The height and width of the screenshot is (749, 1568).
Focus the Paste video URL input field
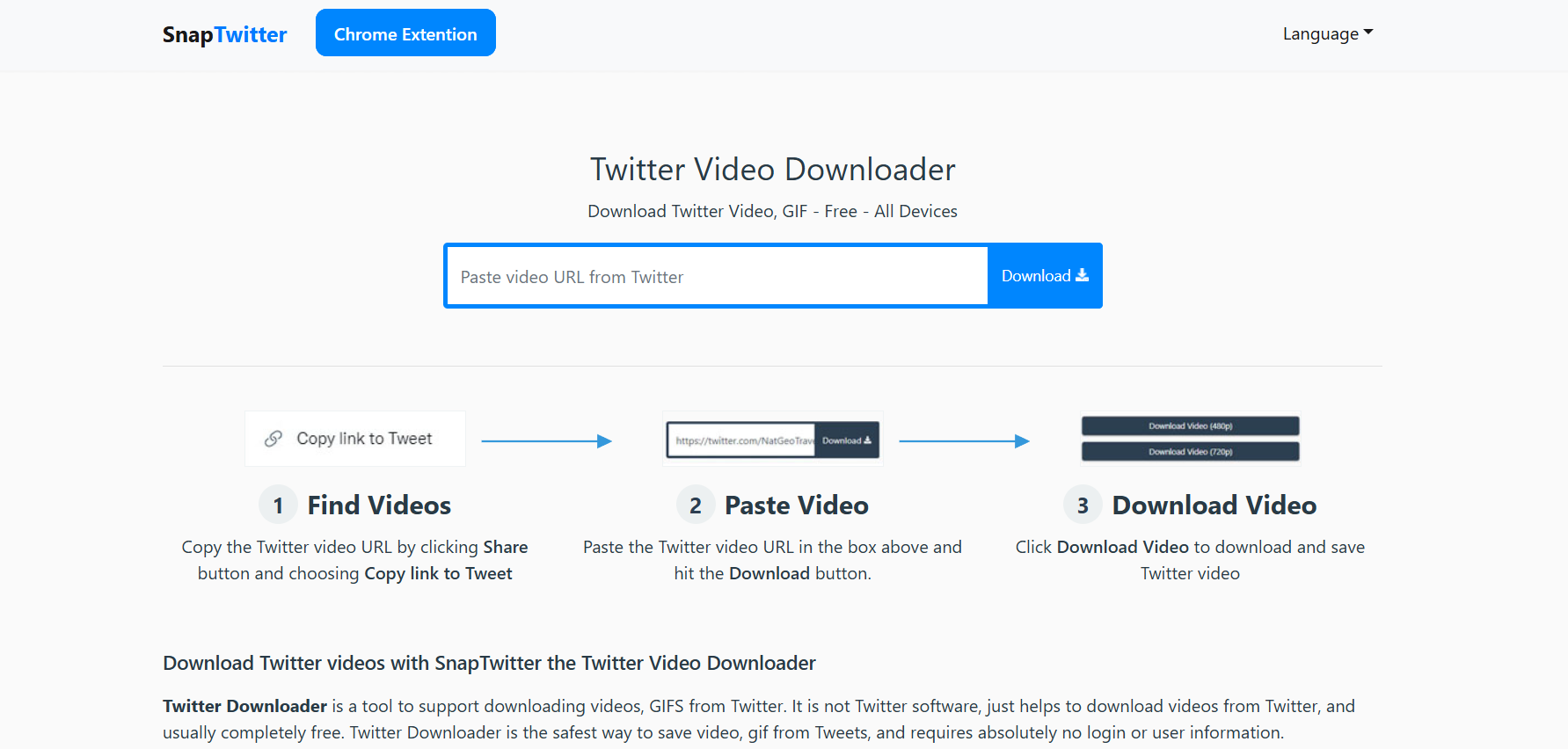click(717, 276)
